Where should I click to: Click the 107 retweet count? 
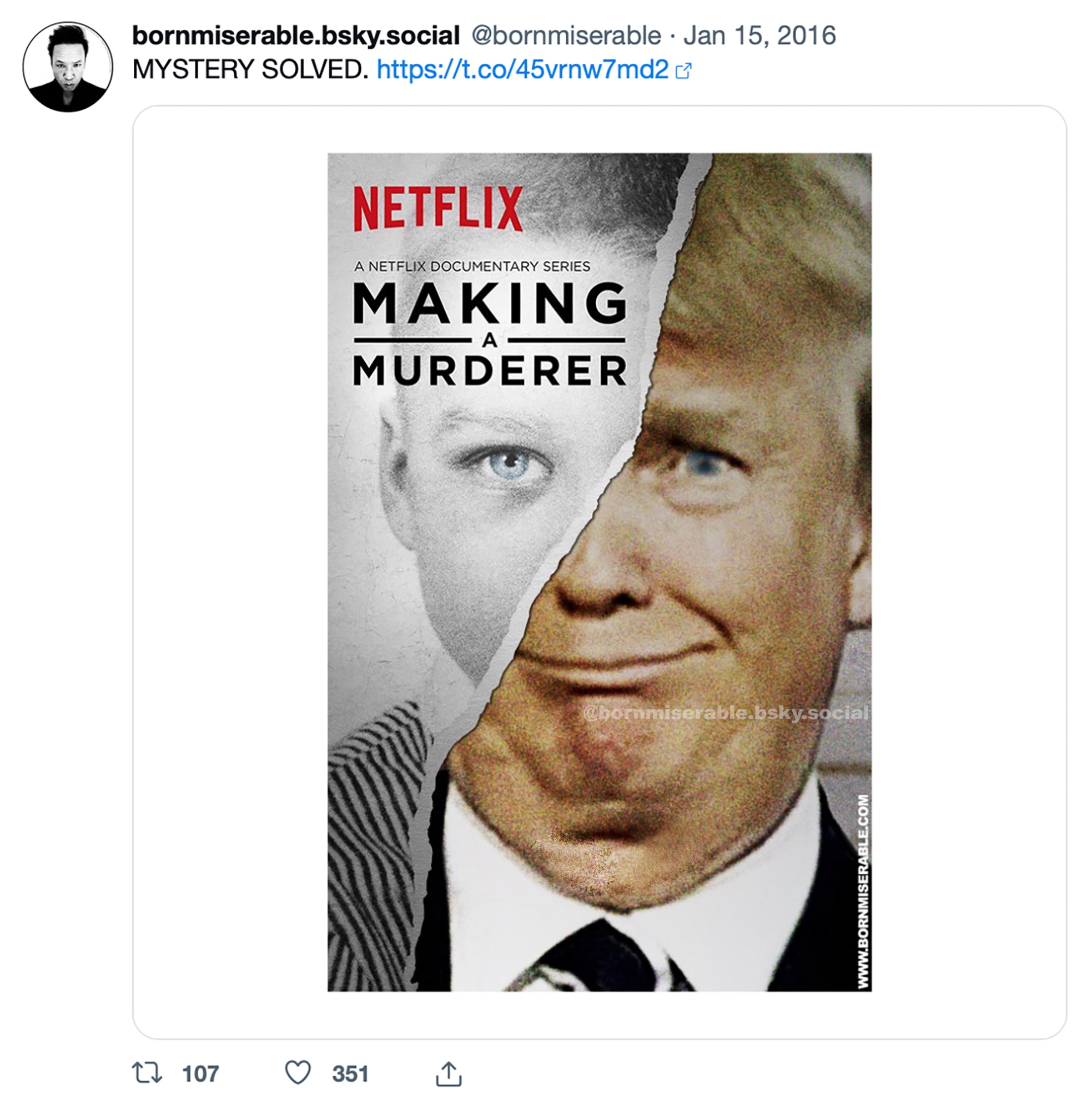(200, 1073)
